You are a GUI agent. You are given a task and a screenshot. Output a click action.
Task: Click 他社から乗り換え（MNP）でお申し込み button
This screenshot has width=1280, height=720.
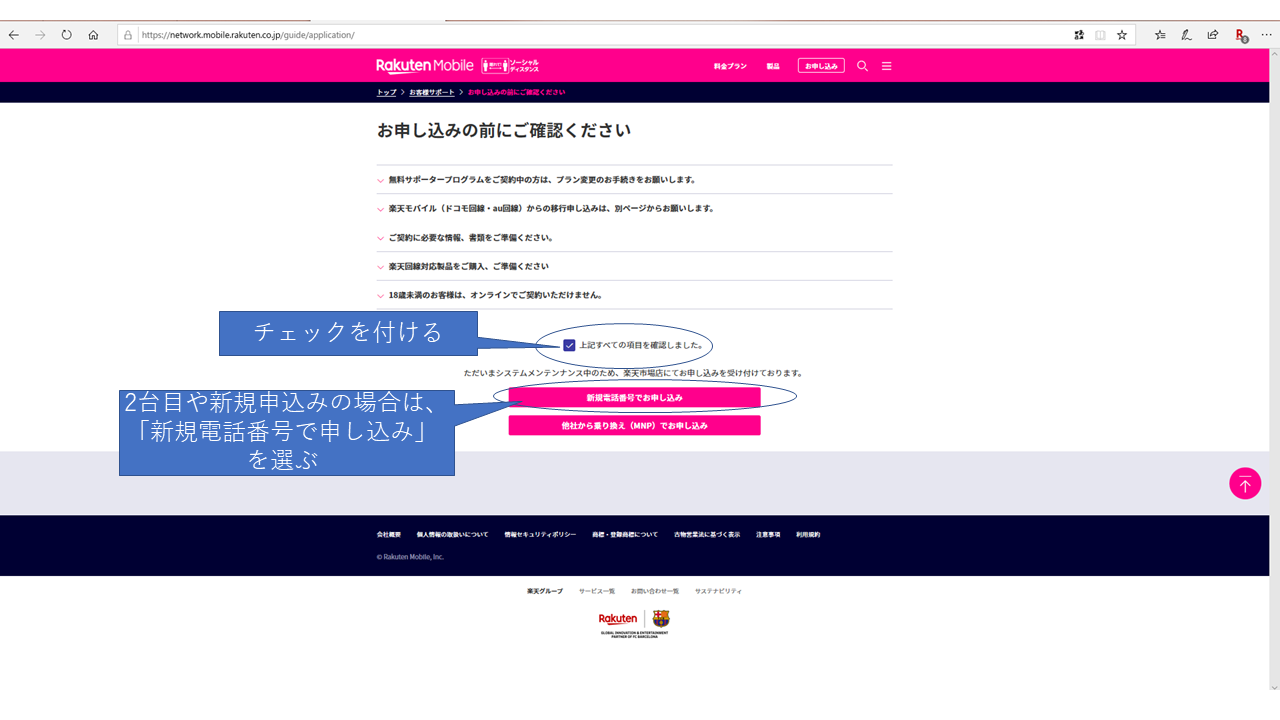pos(634,425)
